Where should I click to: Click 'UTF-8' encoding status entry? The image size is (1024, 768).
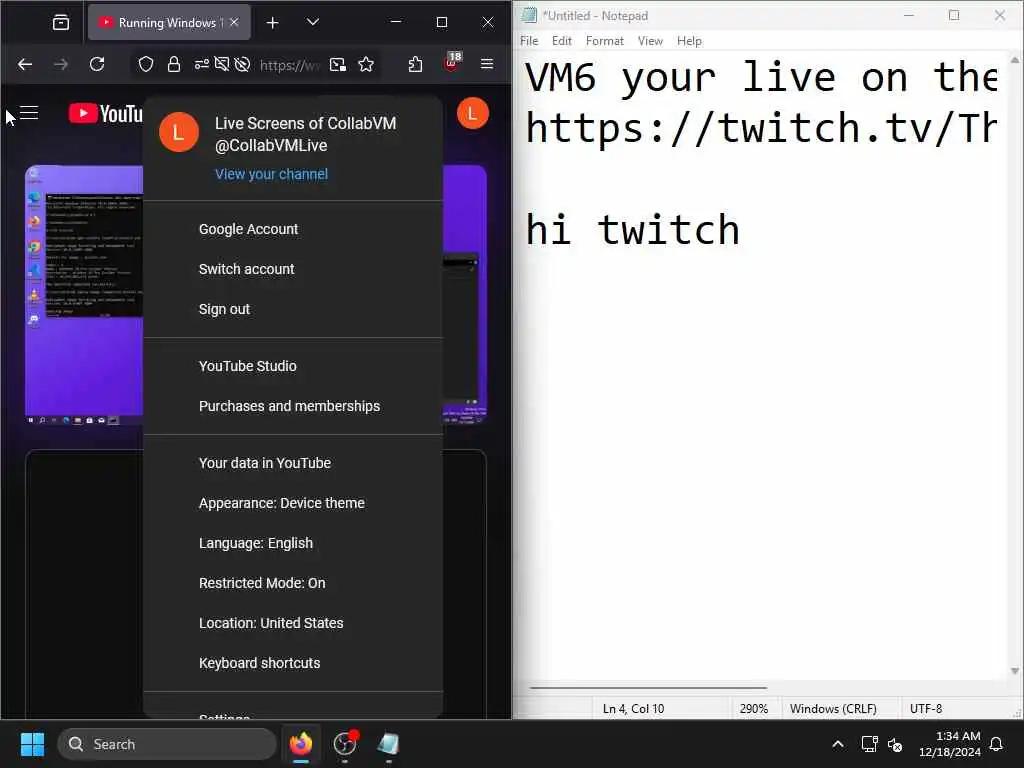[925, 709]
